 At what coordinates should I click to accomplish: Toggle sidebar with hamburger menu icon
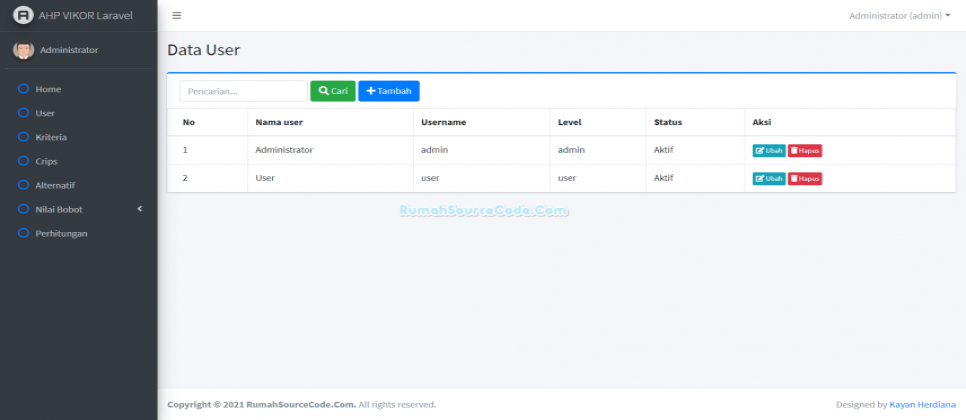tap(177, 15)
